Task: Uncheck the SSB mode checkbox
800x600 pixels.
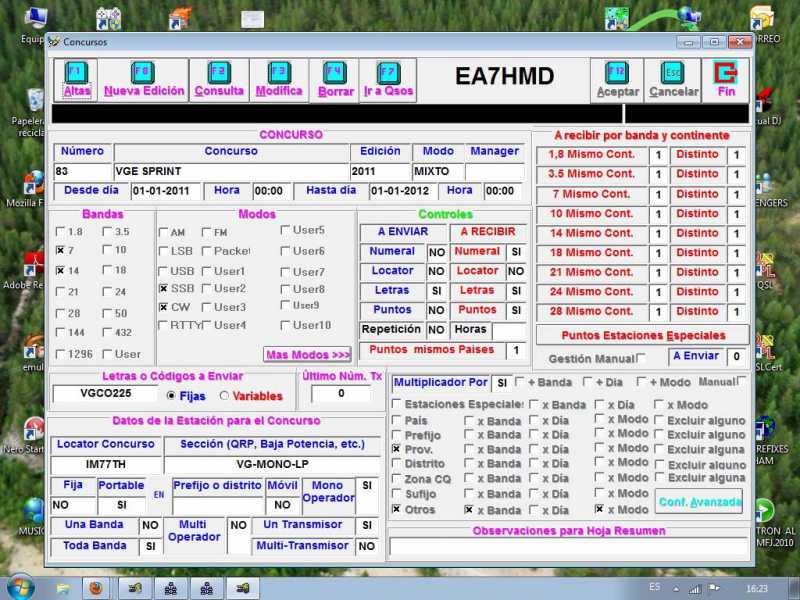Action: point(164,288)
